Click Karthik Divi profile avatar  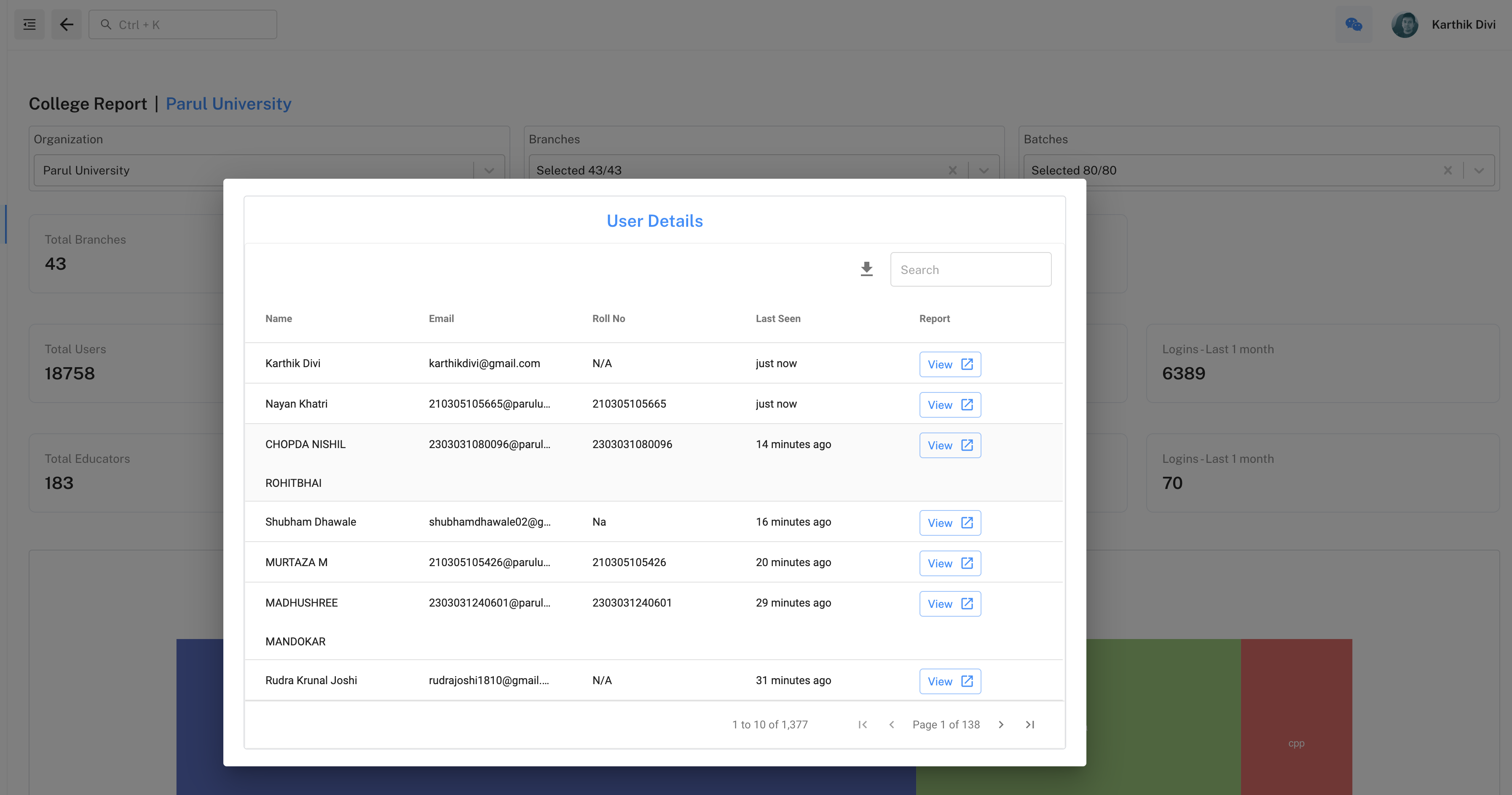[x=1405, y=25]
